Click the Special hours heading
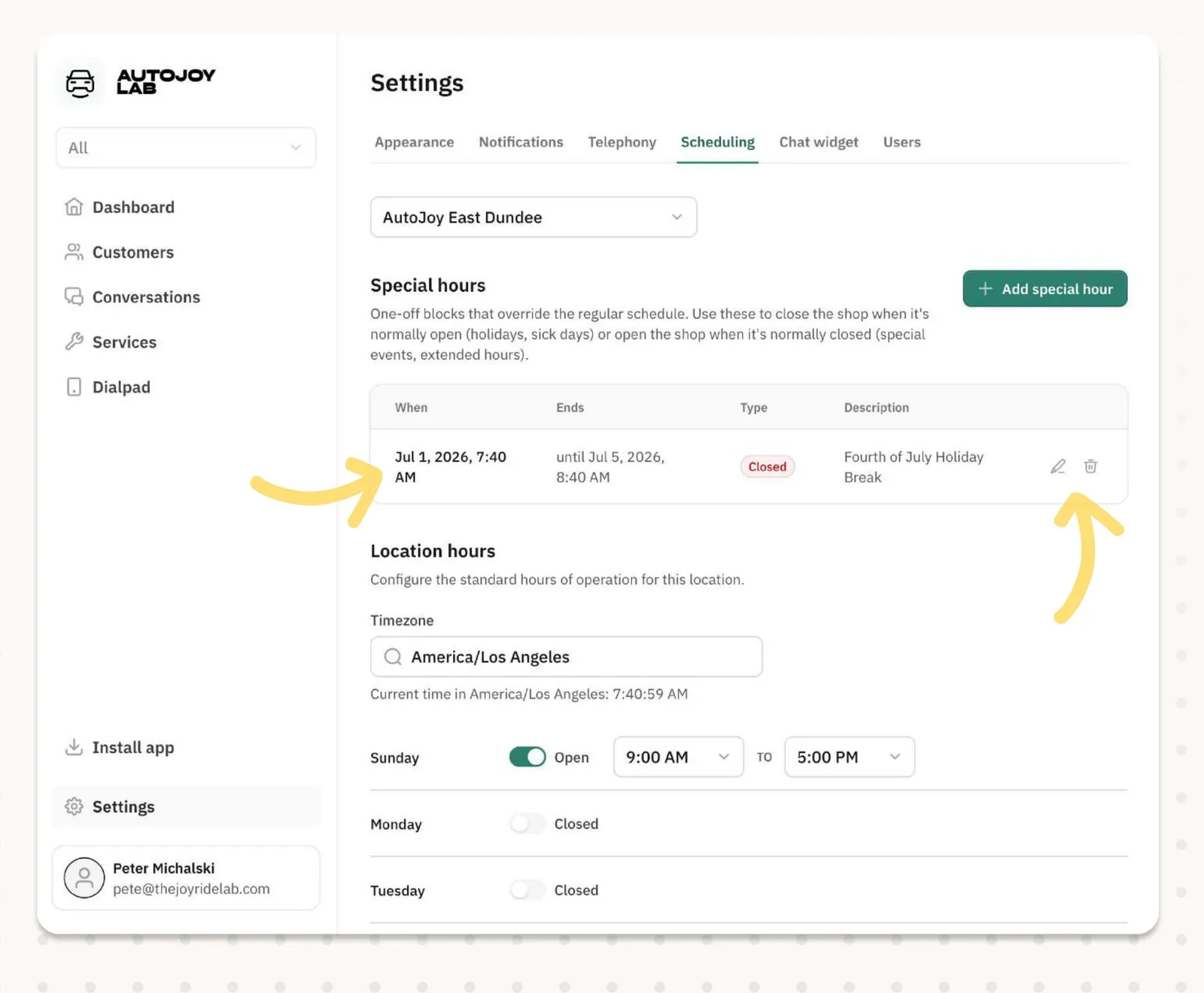The image size is (1204, 993). pos(427,285)
